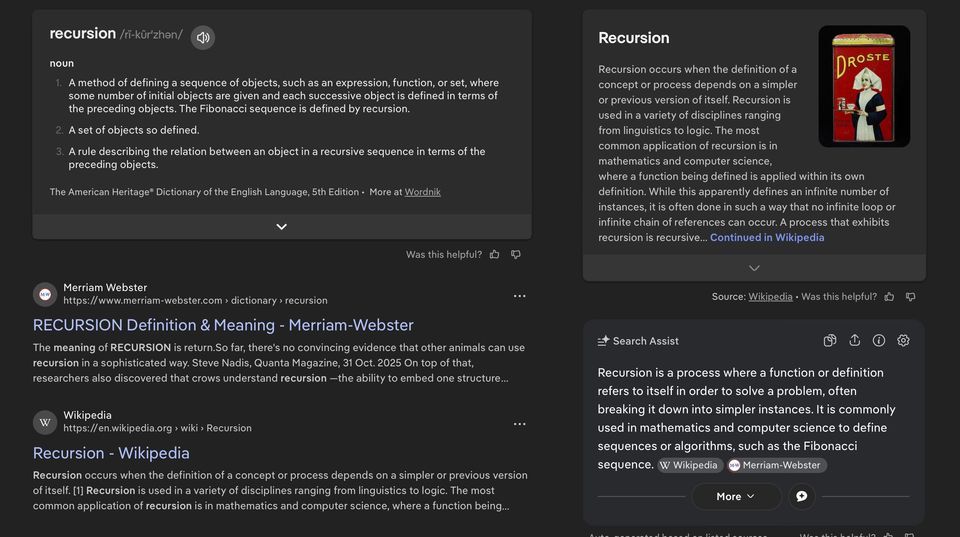Give thumbs up under the dictionary definition card
The image size is (960, 537).
point(495,254)
